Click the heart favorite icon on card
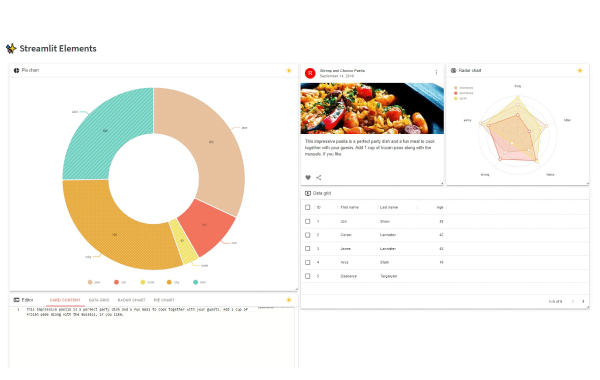 (x=308, y=178)
